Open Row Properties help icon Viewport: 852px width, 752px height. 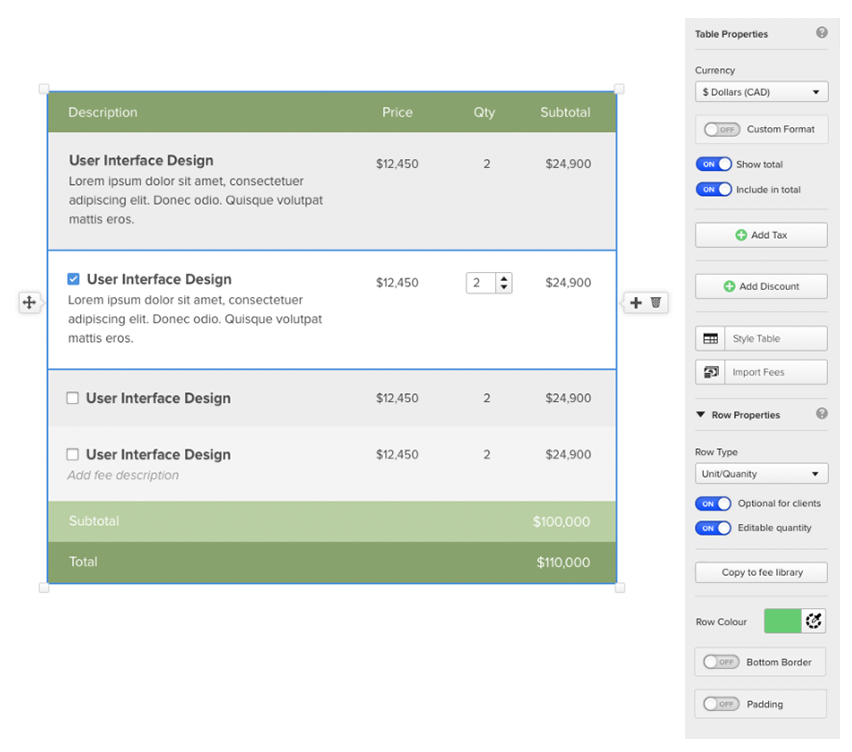pyautogui.click(x=821, y=414)
